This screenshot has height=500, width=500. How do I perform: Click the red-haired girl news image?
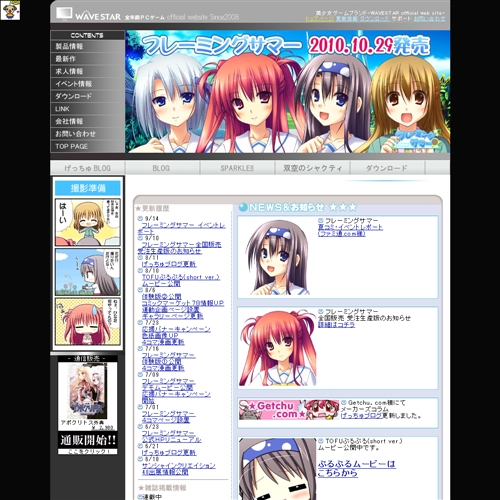point(278,348)
